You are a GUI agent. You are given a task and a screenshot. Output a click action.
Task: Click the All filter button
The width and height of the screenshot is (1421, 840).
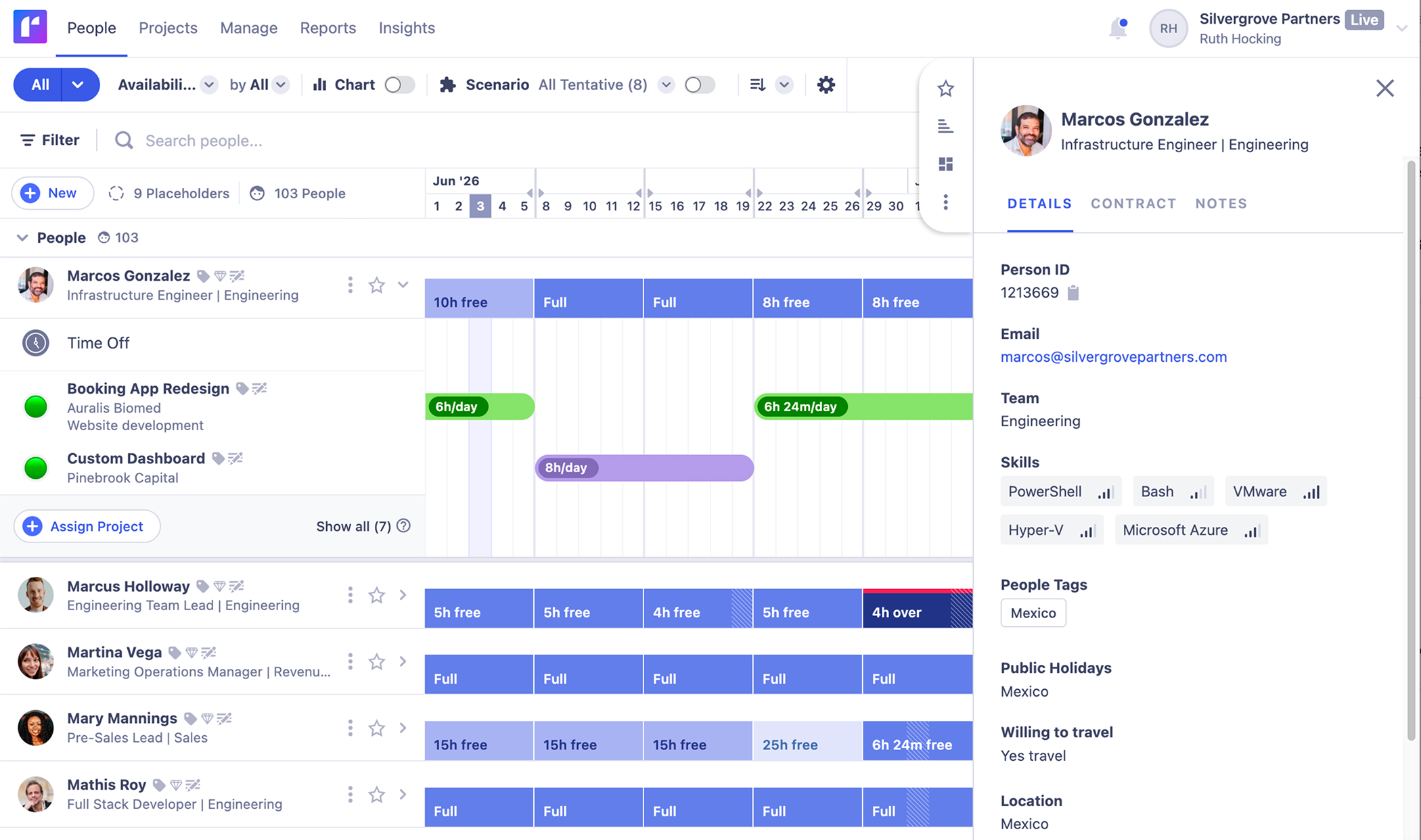coord(38,85)
